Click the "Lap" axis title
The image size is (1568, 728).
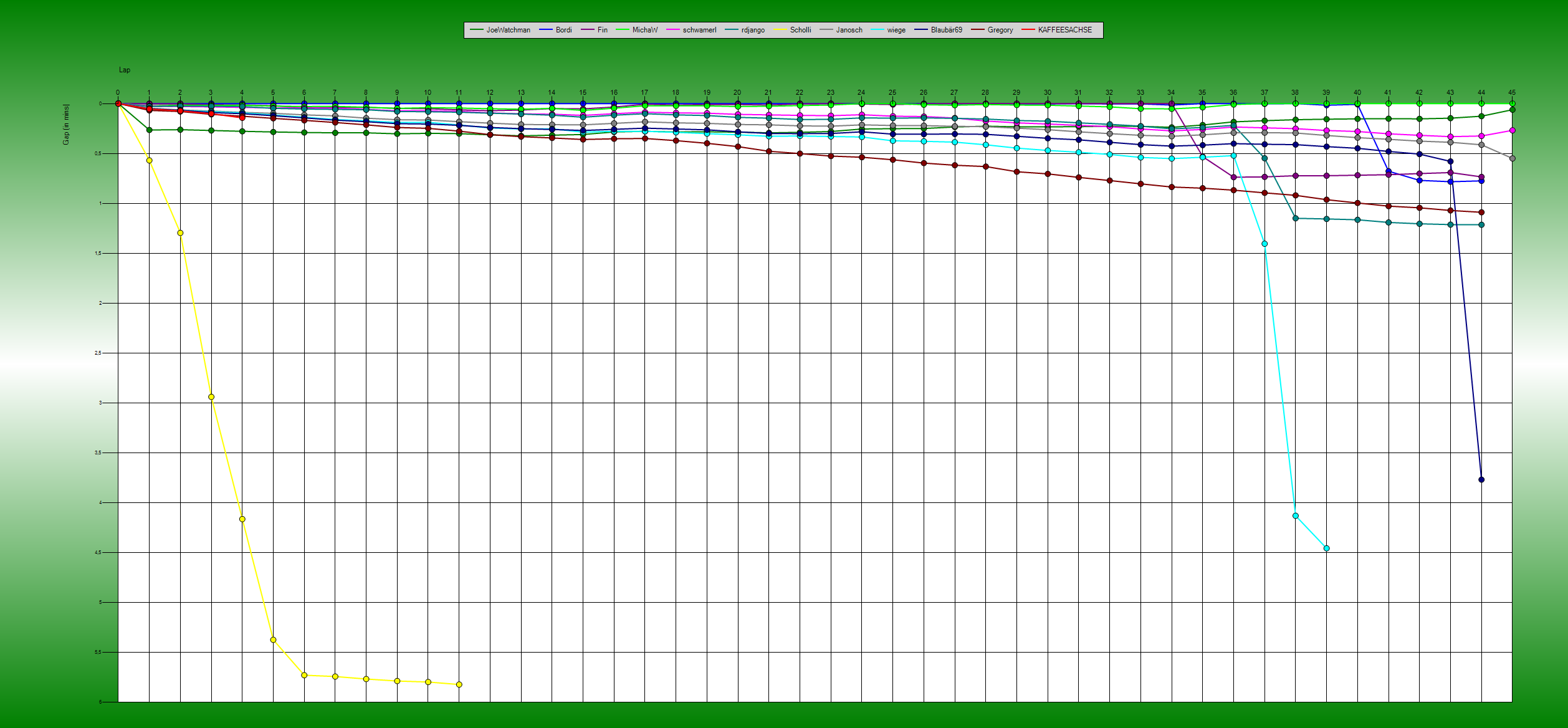[x=125, y=70]
